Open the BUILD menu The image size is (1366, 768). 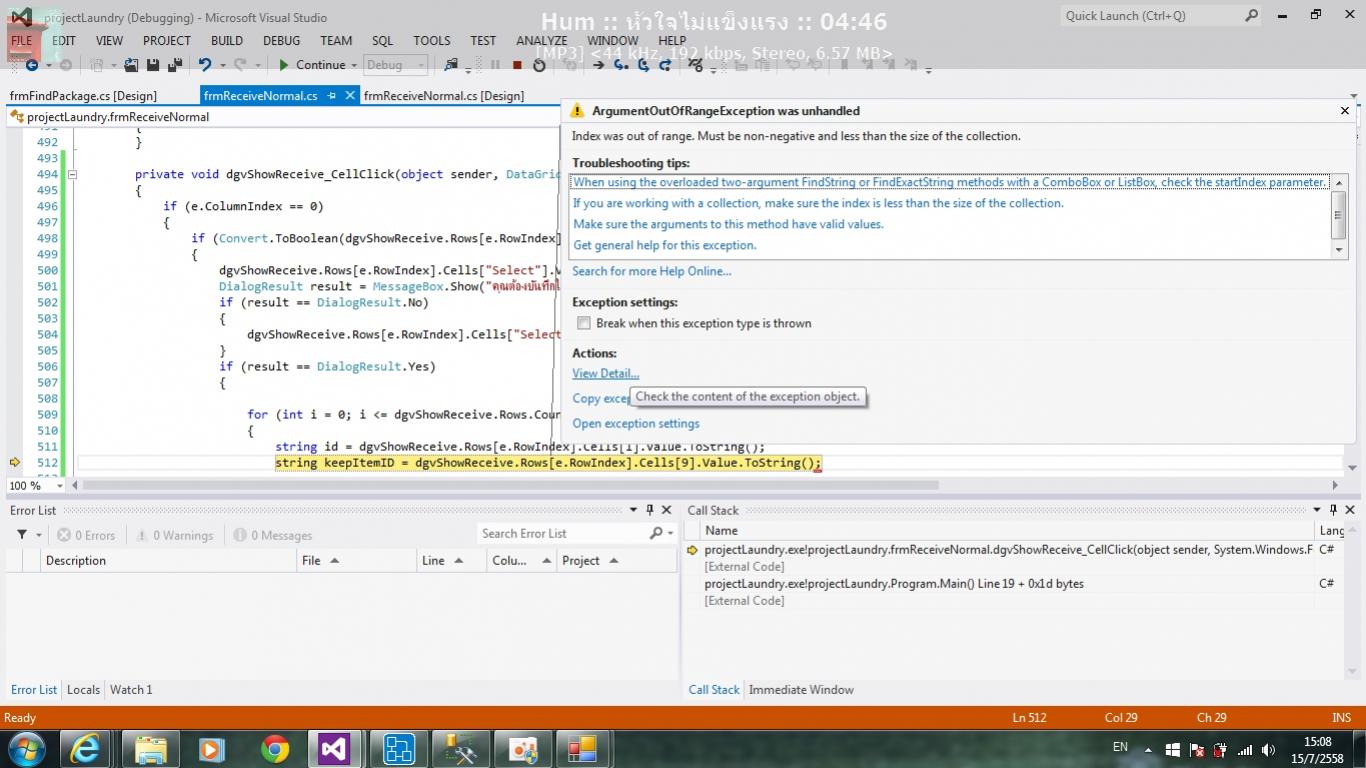(x=227, y=41)
